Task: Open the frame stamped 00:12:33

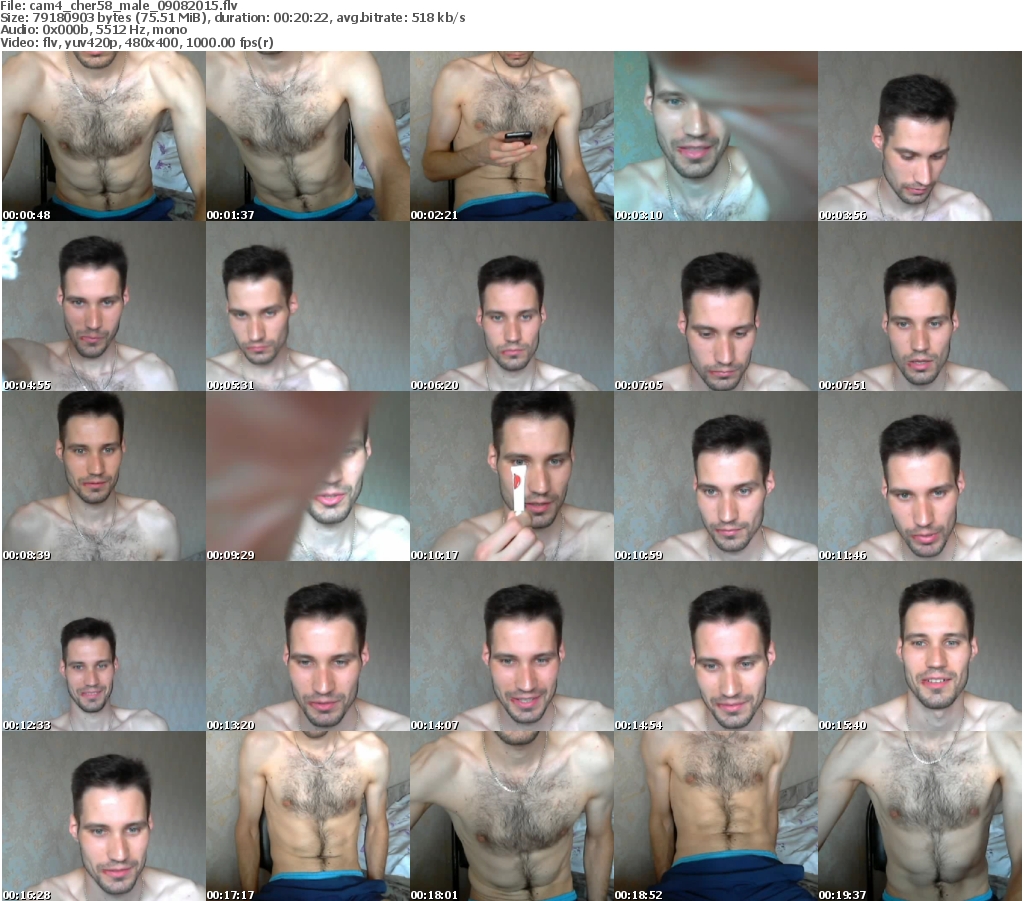Action: click(x=104, y=646)
